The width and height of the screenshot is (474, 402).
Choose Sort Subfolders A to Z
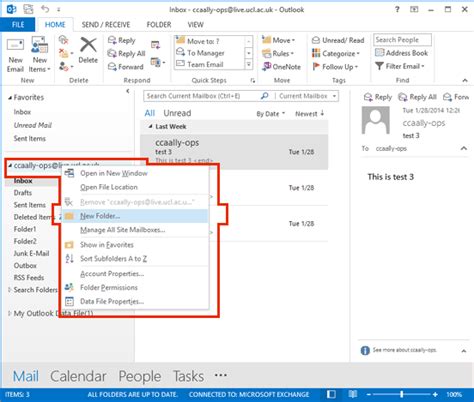click(x=135, y=259)
